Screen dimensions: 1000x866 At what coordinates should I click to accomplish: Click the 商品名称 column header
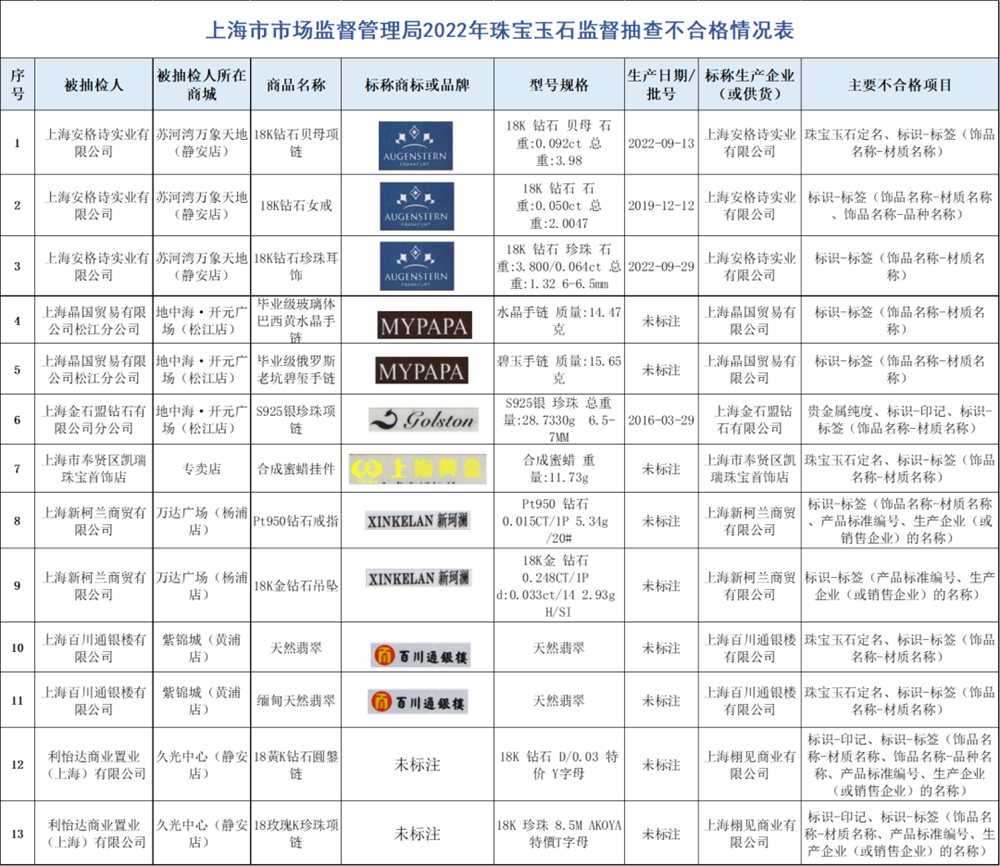pos(296,85)
